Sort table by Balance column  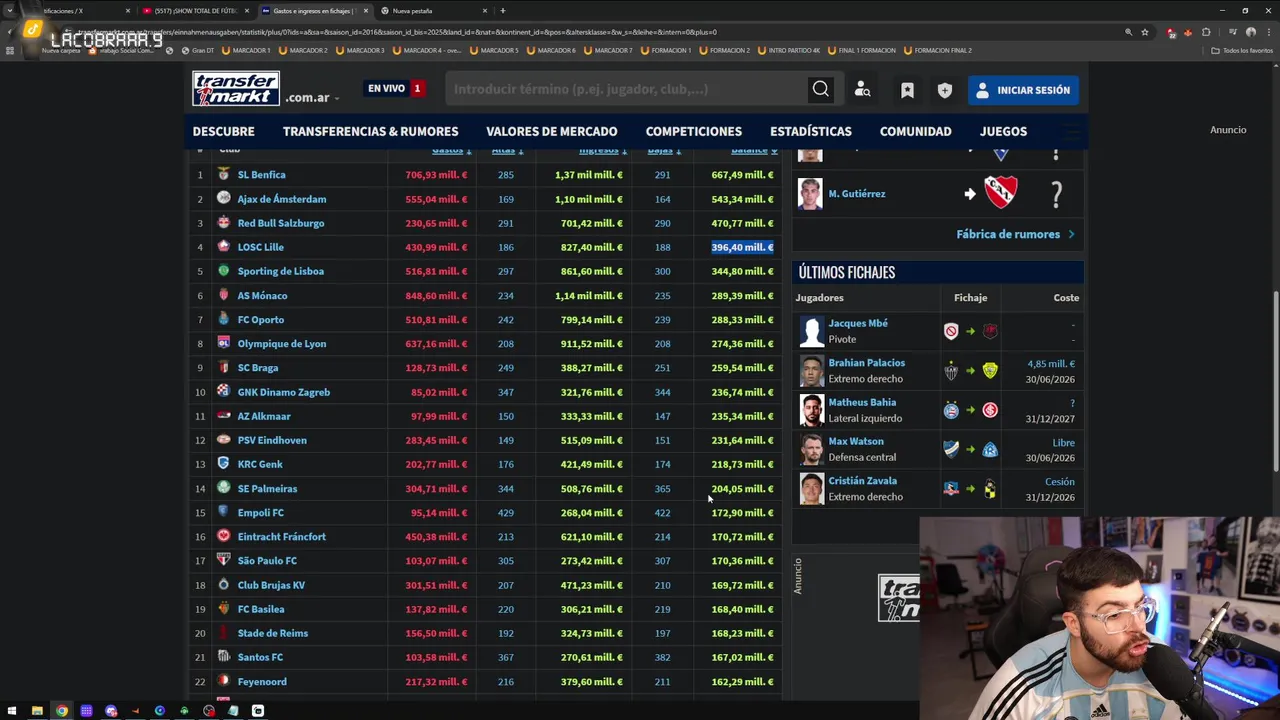[754, 150]
